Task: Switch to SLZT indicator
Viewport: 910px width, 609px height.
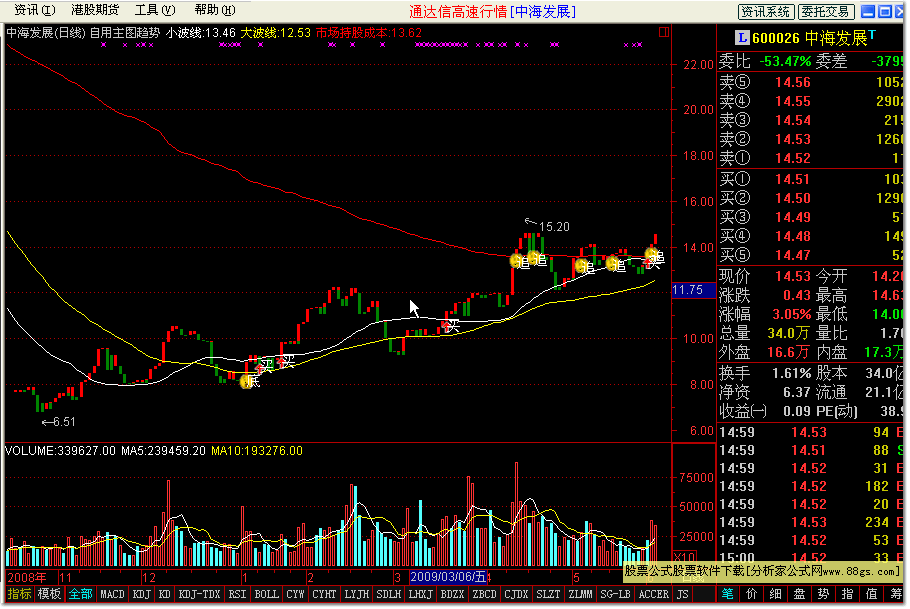Action: click(x=548, y=594)
